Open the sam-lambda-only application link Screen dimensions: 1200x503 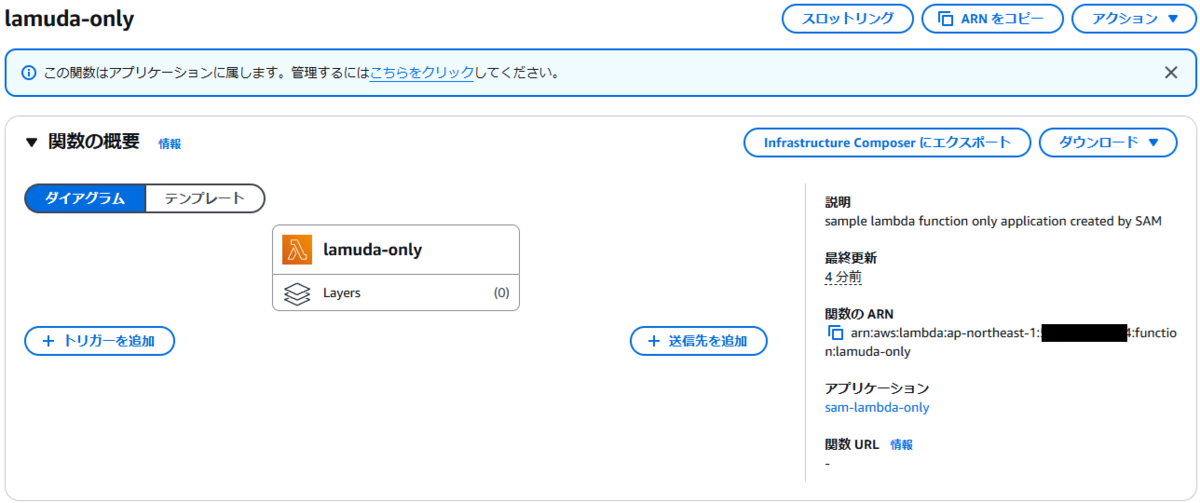[877, 407]
